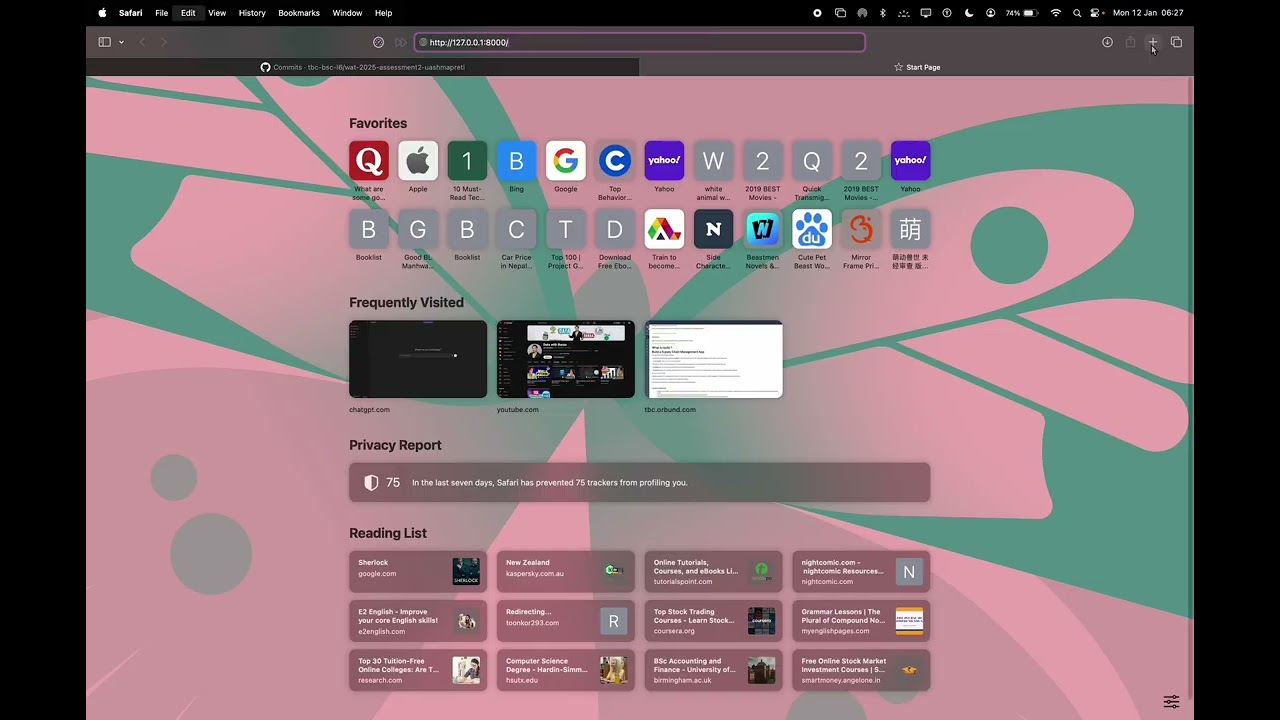Open the Edit menu
This screenshot has height=720, width=1280.
point(188,13)
